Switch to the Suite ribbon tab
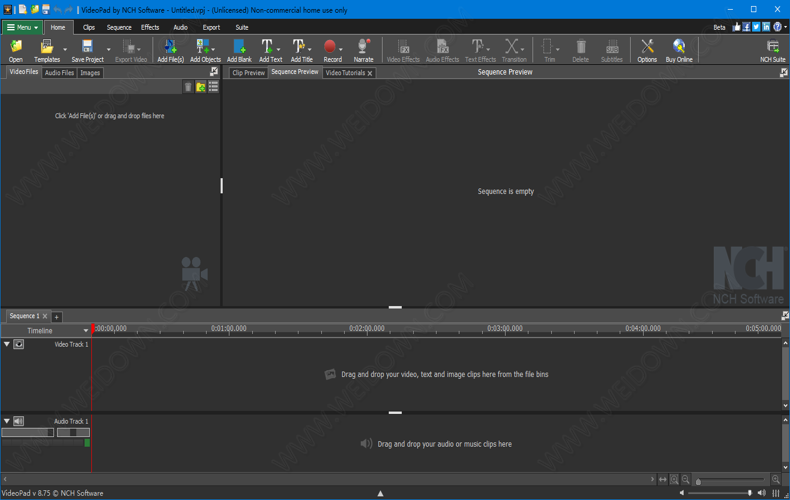The height and width of the screenshot is (500, 790). coord(242,27)
